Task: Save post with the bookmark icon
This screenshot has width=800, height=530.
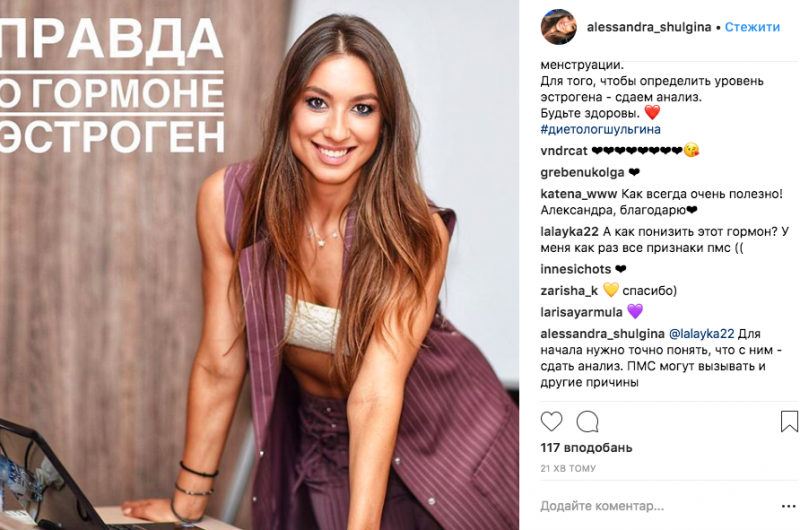Action: [x=789, y=421]
